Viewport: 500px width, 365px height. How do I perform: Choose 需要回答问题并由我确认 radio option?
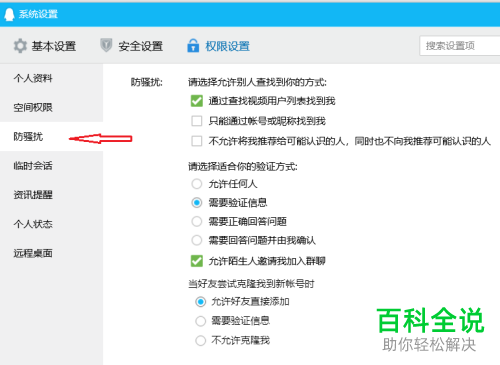197,240
